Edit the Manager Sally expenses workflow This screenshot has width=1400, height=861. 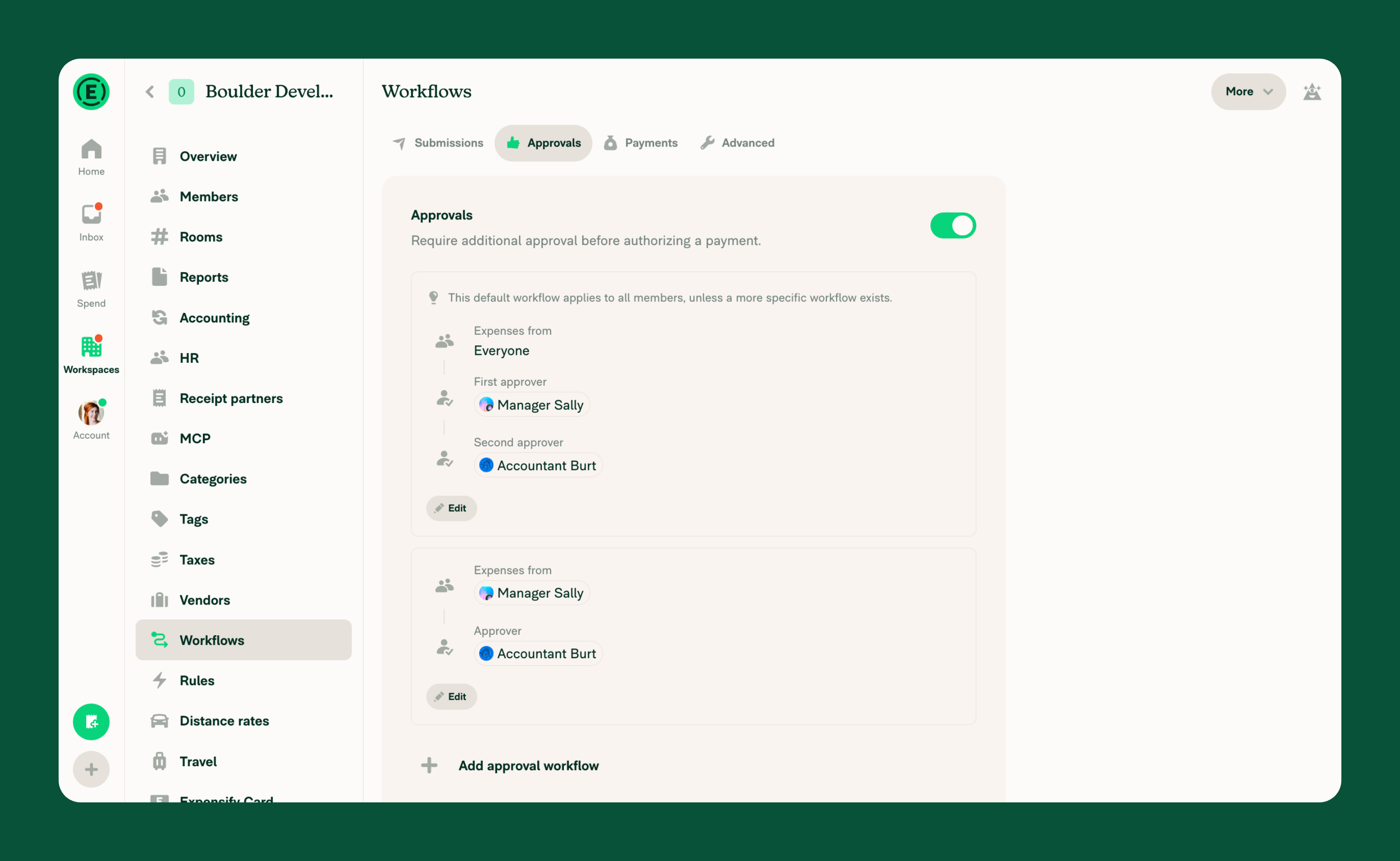pos(451,697)
